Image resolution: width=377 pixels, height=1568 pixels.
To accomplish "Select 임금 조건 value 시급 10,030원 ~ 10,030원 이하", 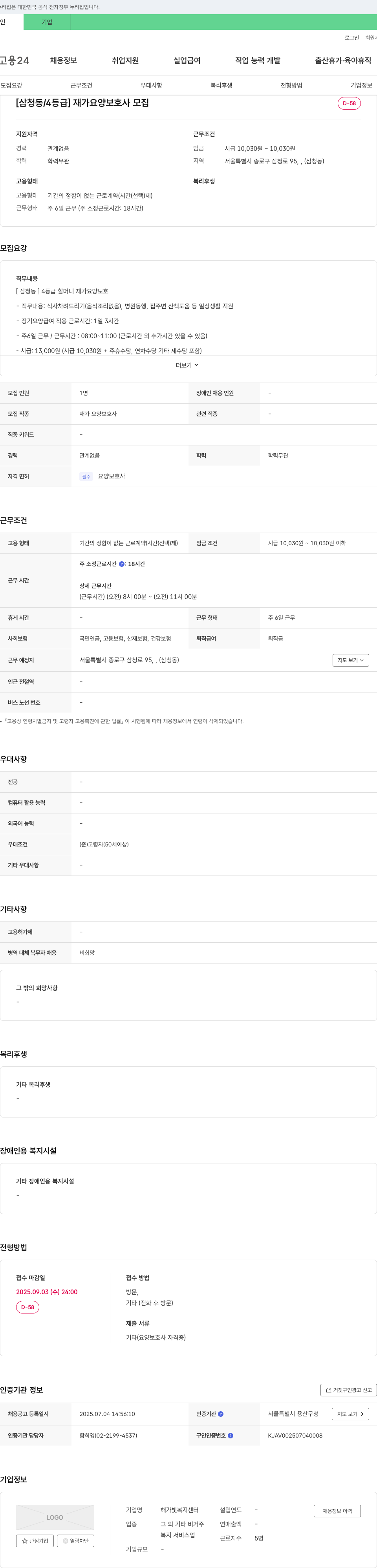I will [x=307, y=543].
